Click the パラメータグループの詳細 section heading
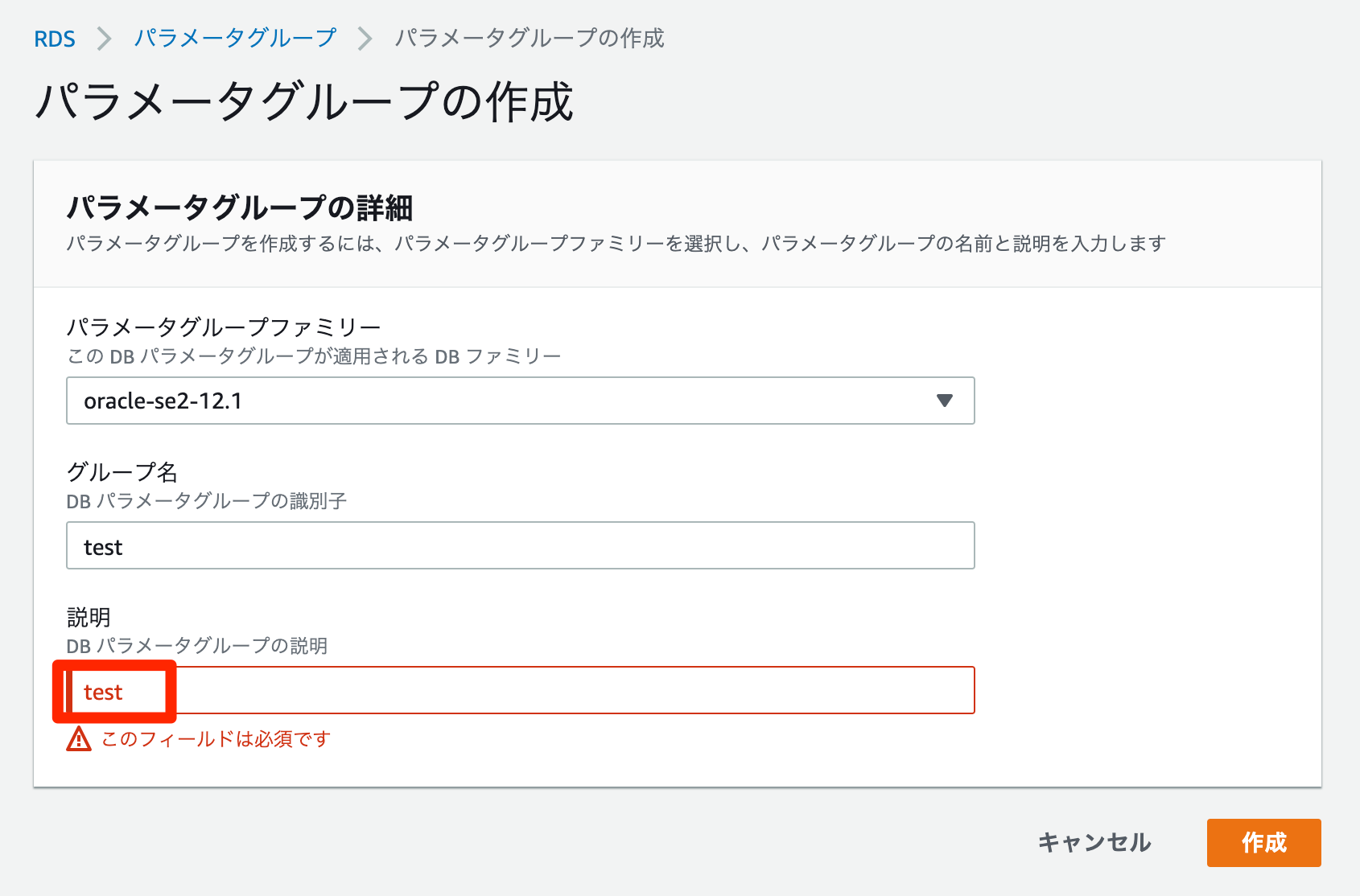The image size is (1360, 896). pos(239,208)
